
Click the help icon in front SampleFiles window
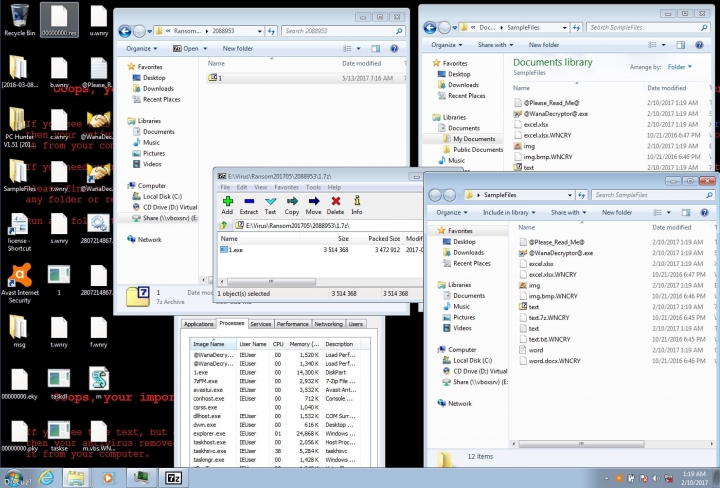pyautogui.click(x=704, y=213)
